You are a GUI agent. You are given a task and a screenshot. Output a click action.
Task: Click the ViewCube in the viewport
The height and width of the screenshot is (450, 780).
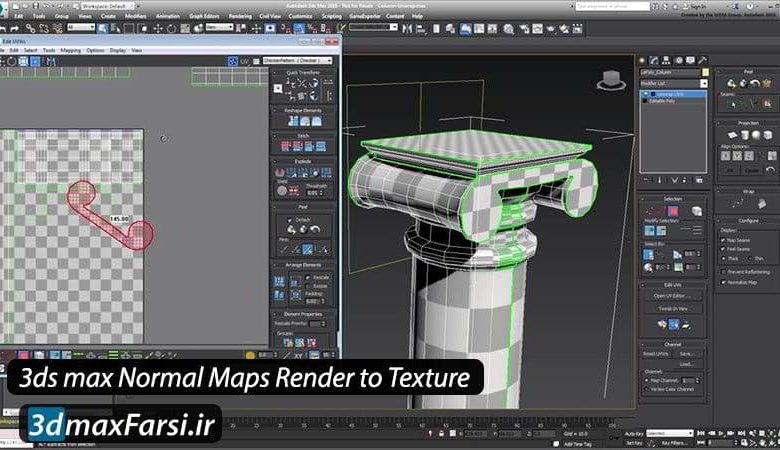[611, 81]
